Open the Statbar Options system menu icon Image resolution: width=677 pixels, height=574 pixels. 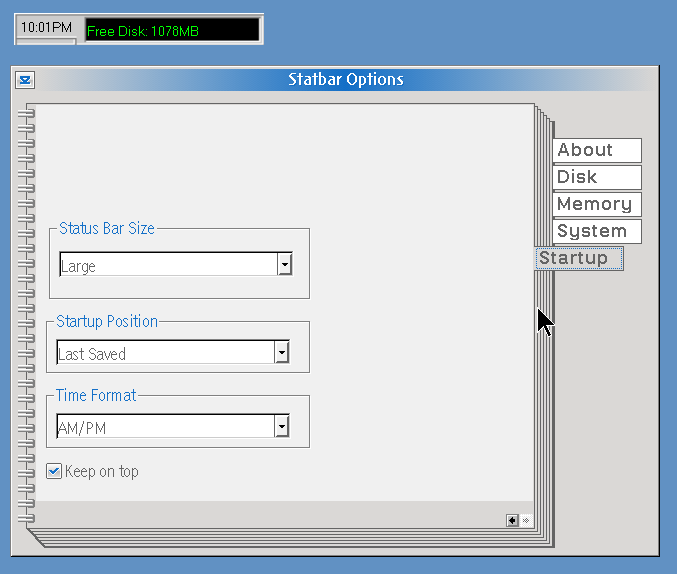pyautogui.click(x=25, y=80)
